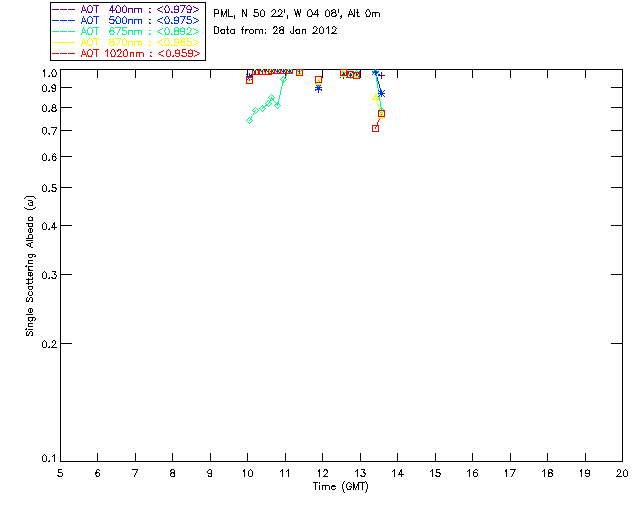Click the green diamond near hour 11

point(284,79)
